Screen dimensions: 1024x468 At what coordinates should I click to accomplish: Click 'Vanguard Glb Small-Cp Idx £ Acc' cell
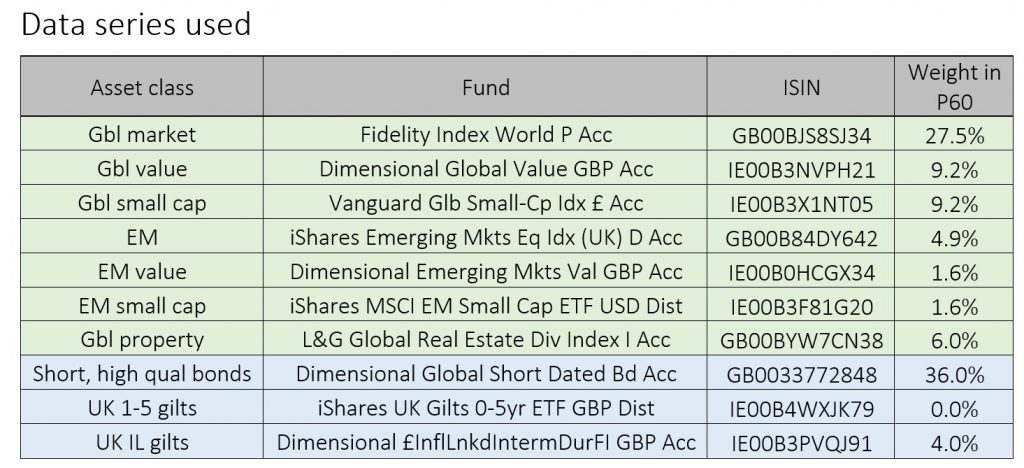485,202
